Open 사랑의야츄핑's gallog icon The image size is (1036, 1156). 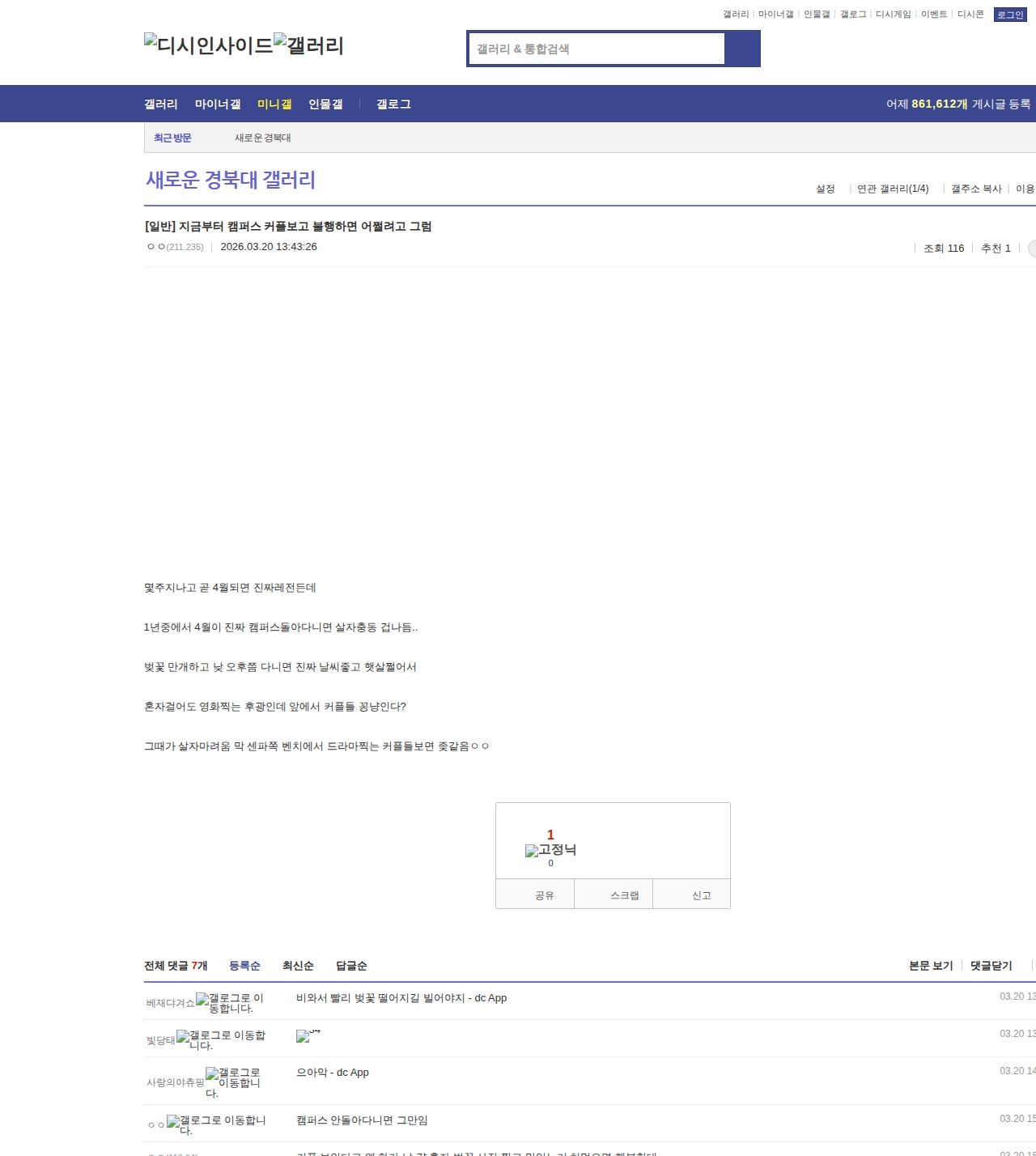(x=233, y=1082)
